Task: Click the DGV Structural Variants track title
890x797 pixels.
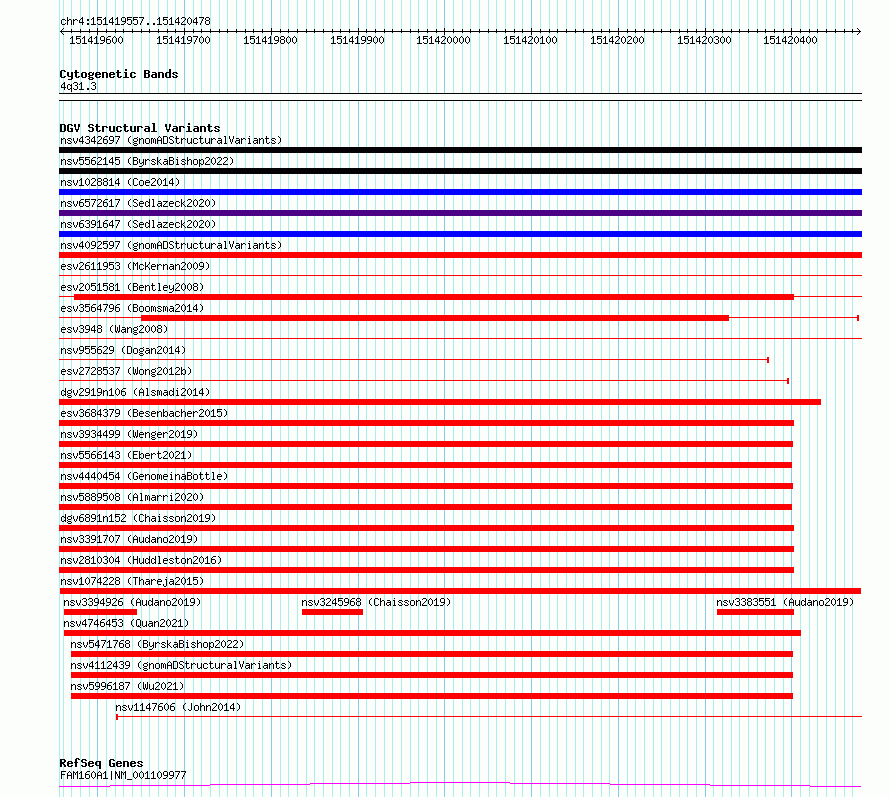Action: (x=140, y=128)
